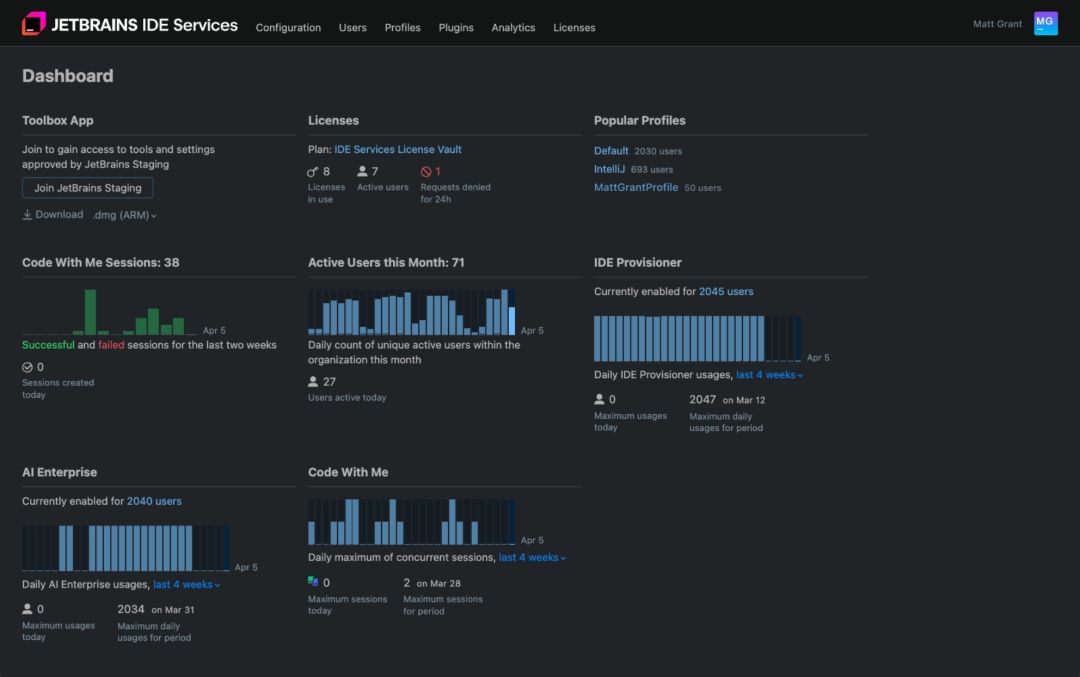The height and width of the screenshot is (677, 1080).
Task: Click the key icon for licenses in use
Action: pyautogui.click(x=313, y=171)
